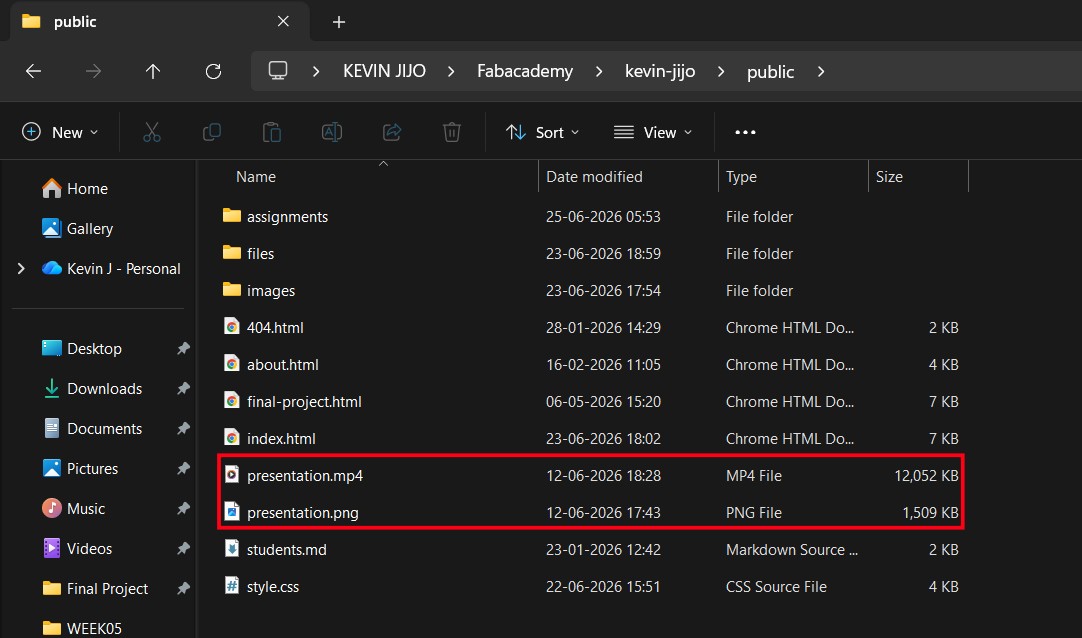Navigate to kevin-jijo breadcrumb
1082x638 pixels.
pyautogui.click(x=660, y=71)
